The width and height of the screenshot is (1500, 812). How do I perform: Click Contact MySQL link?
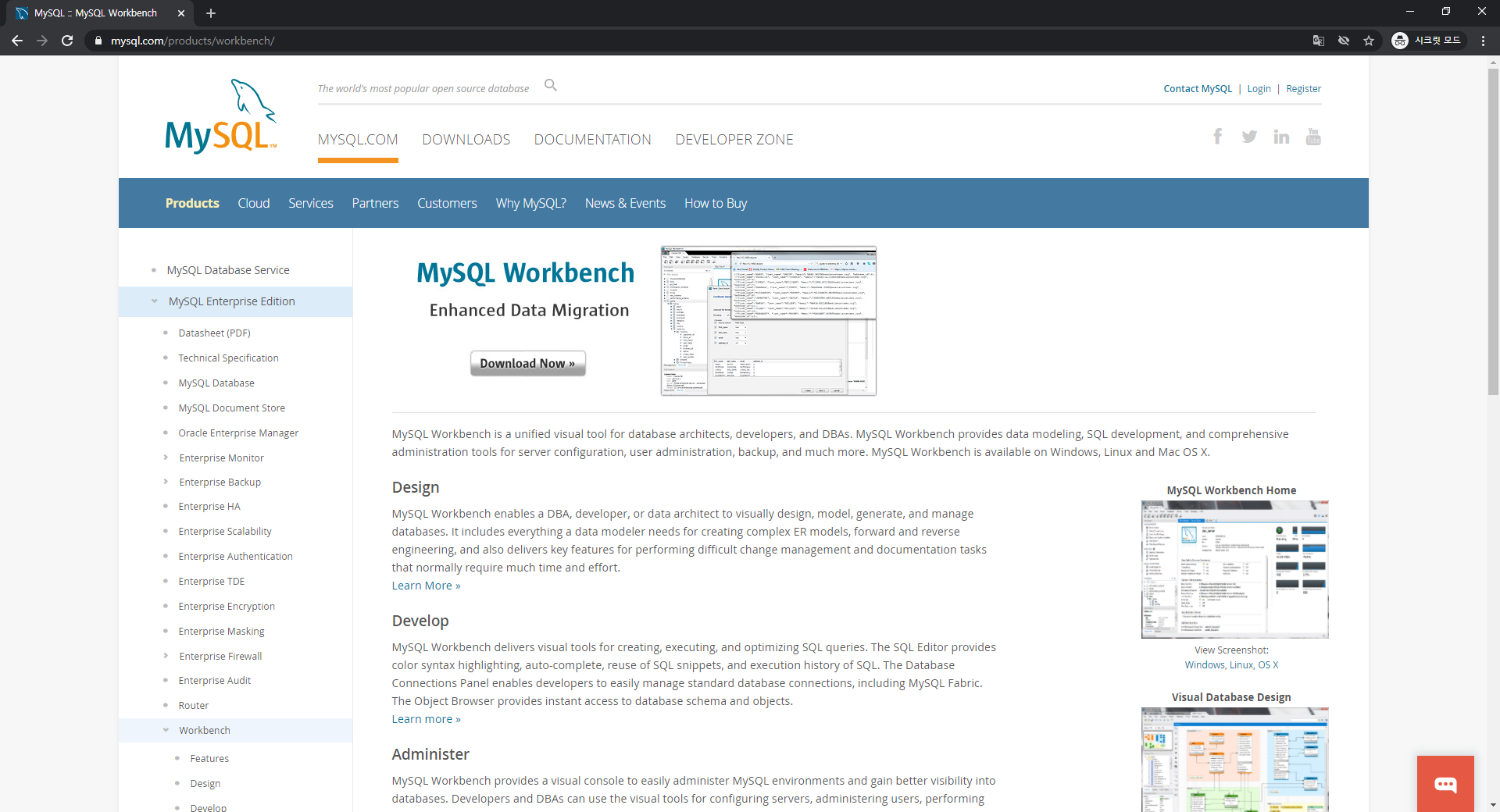click(x=1198, y=88)
